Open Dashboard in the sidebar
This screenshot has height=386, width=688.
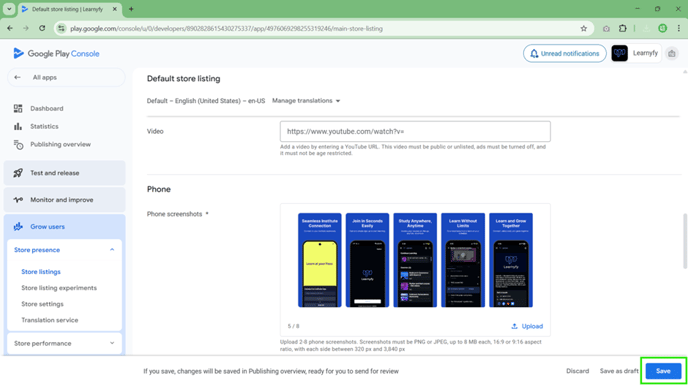coord(47,108)
